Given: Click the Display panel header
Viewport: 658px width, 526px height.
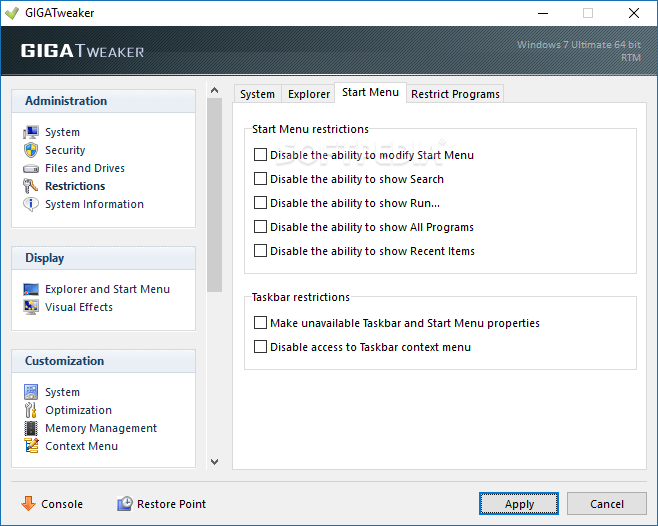Looking at the screenshot, I should click(x=104, y=258).
